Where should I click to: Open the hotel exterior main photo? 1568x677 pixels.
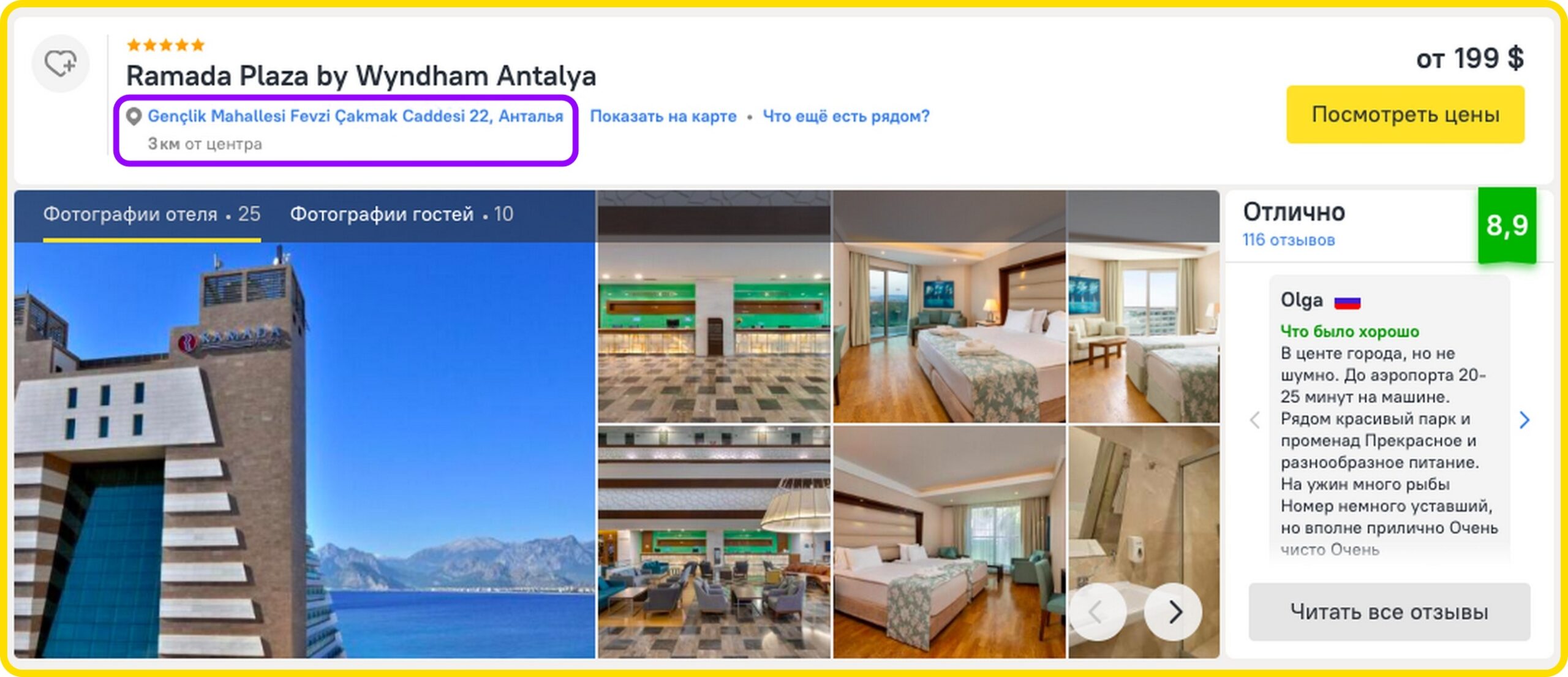click(304, 450)
